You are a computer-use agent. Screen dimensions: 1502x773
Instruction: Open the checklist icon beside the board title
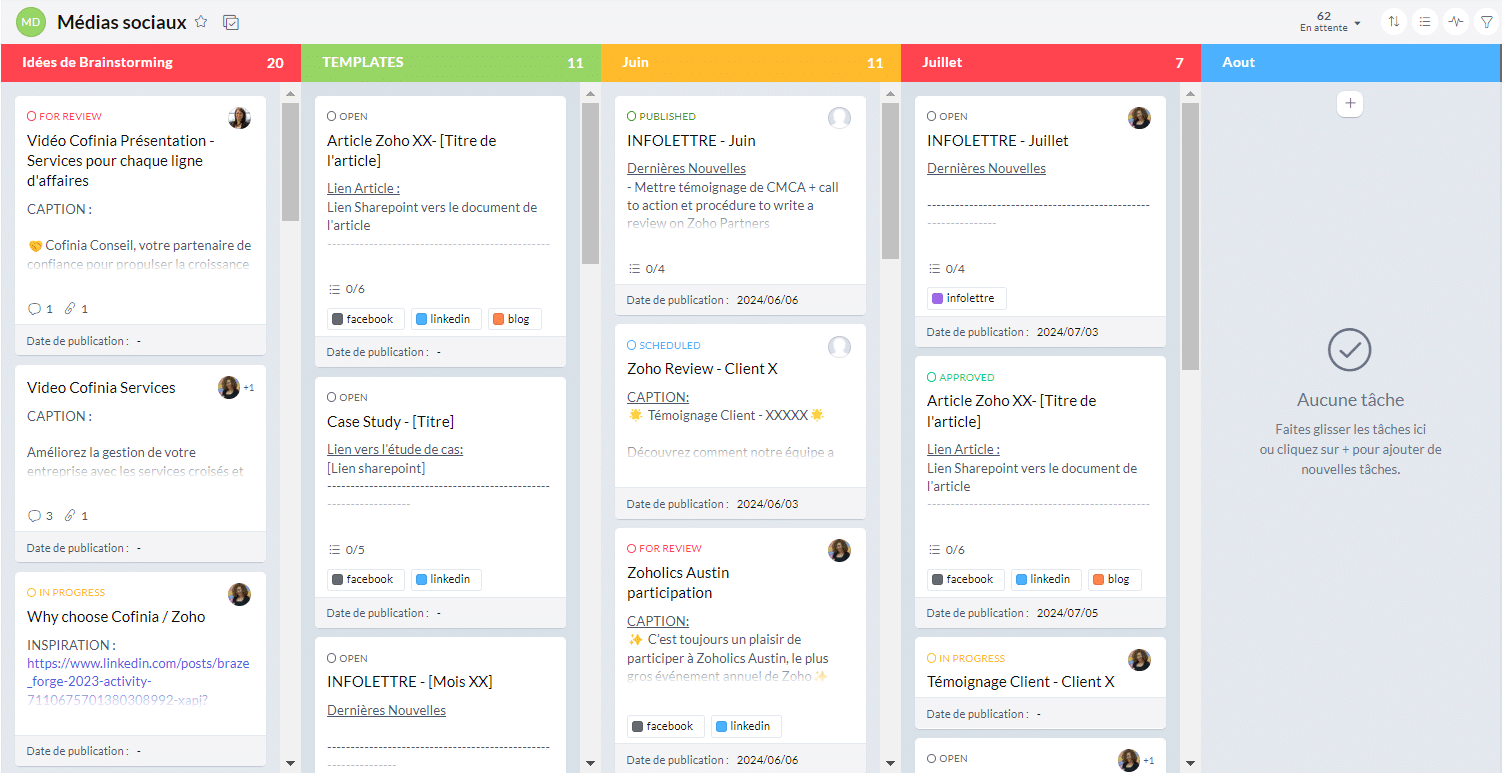click(231, 22)
